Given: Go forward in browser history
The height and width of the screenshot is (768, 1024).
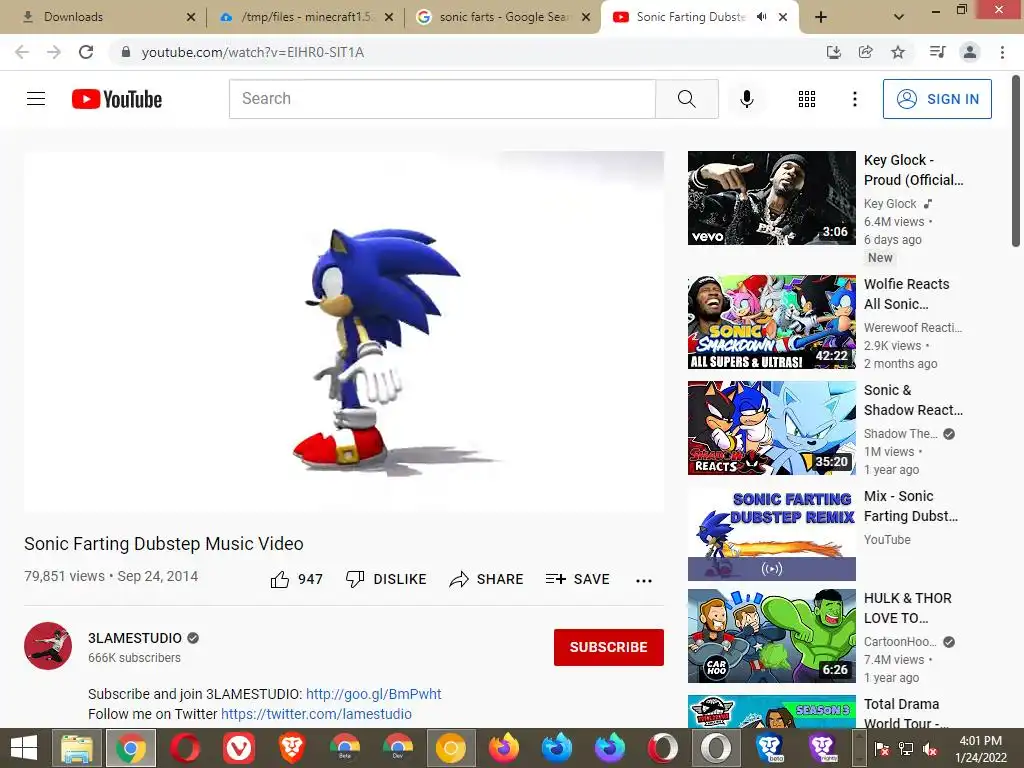Looking at the screenshot, I should coord(54,52).
